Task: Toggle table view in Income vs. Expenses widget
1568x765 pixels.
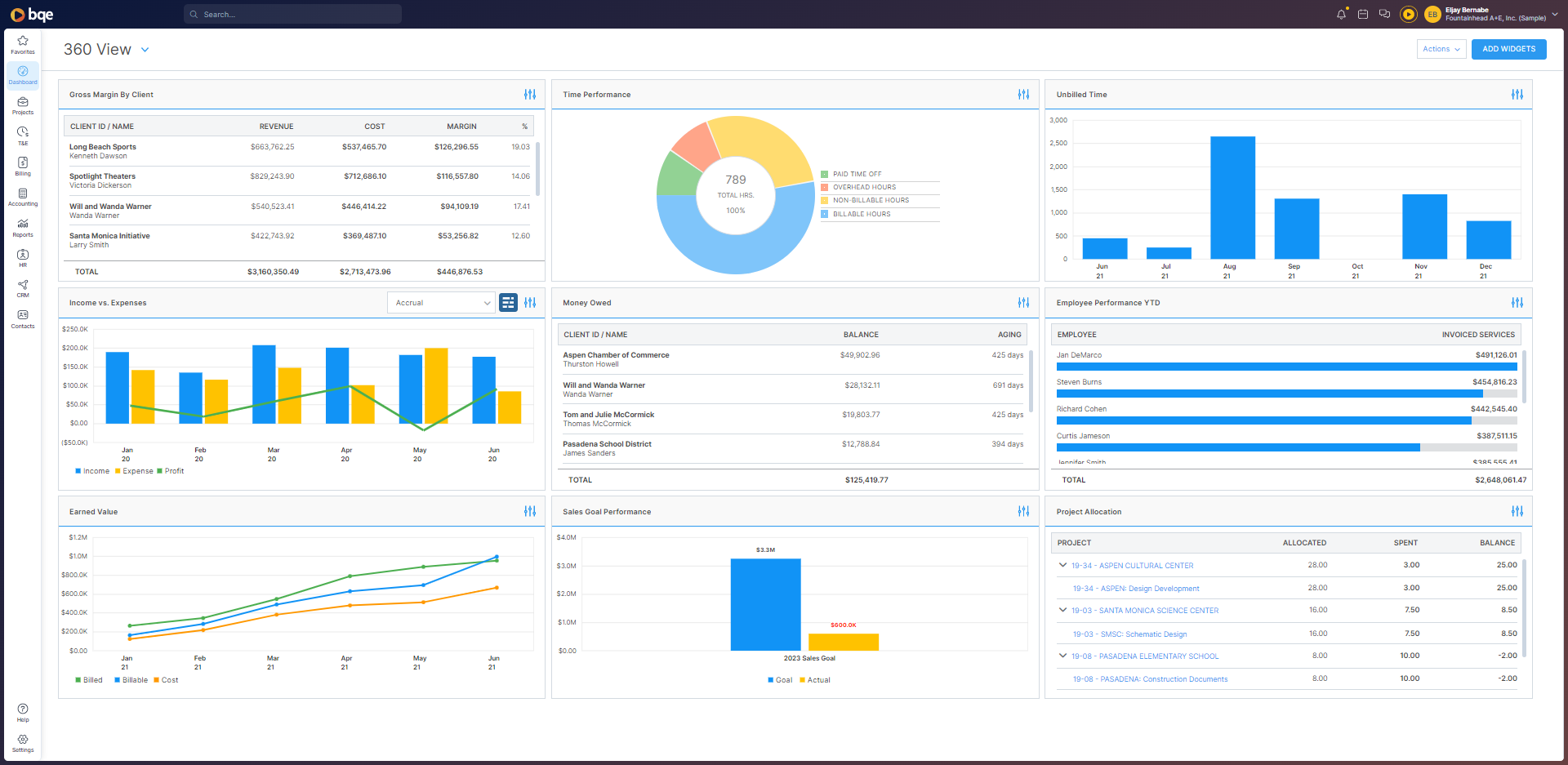Action: 508,302
